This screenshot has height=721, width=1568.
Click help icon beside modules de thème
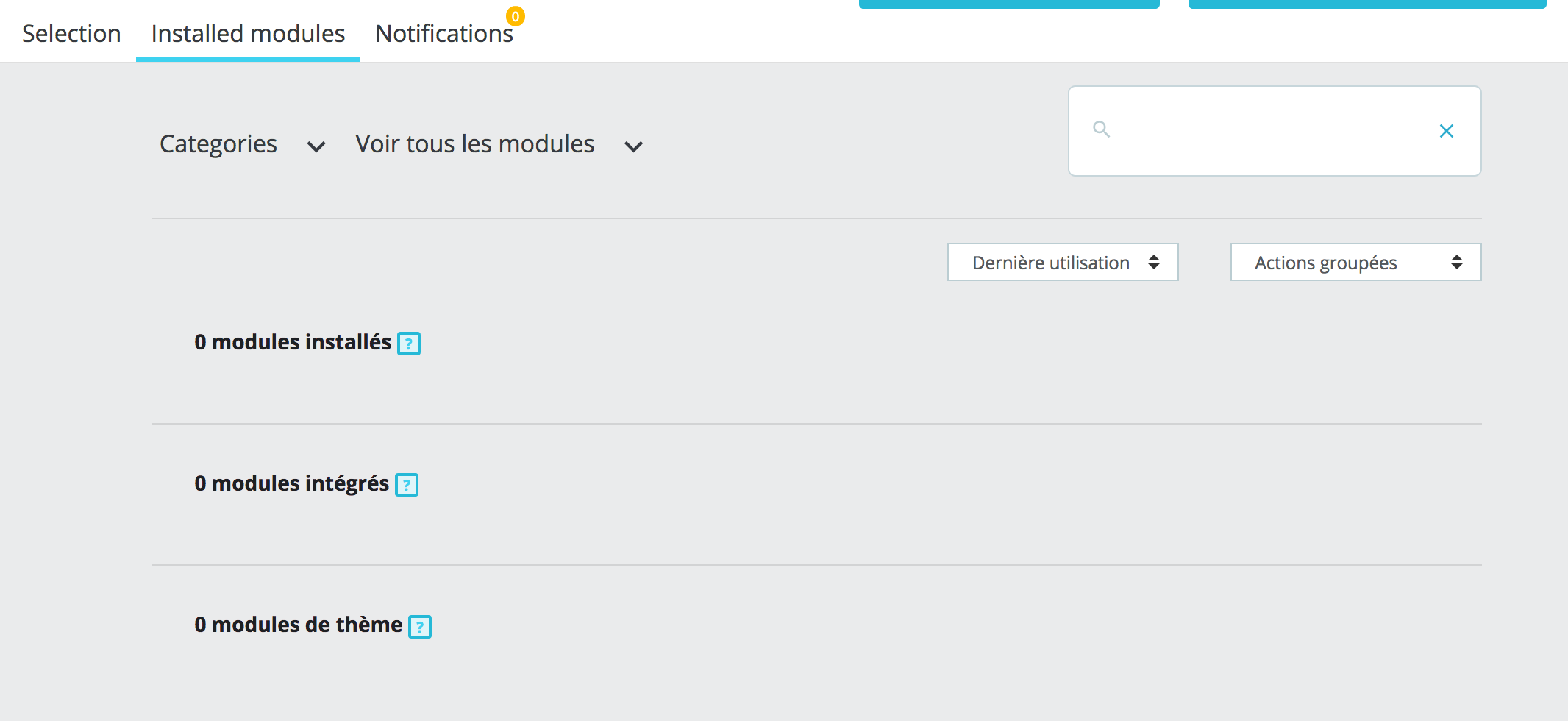(420, 627)
